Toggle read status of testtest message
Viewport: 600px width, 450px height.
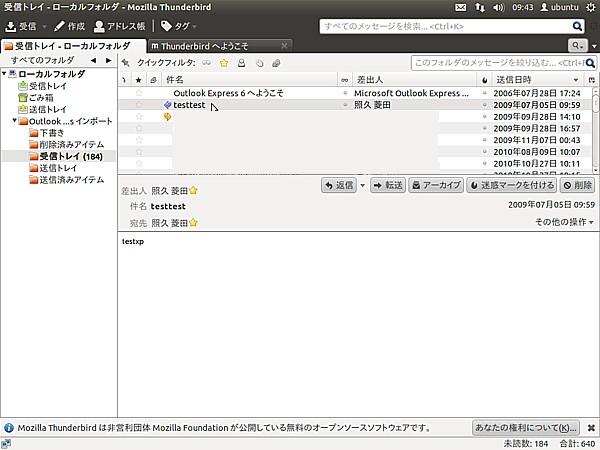click(345, 105)
